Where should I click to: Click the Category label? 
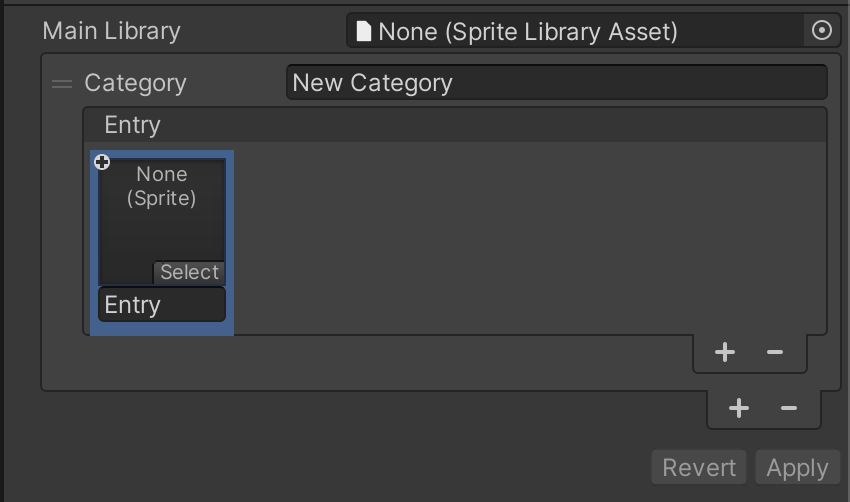click(135, 83)
